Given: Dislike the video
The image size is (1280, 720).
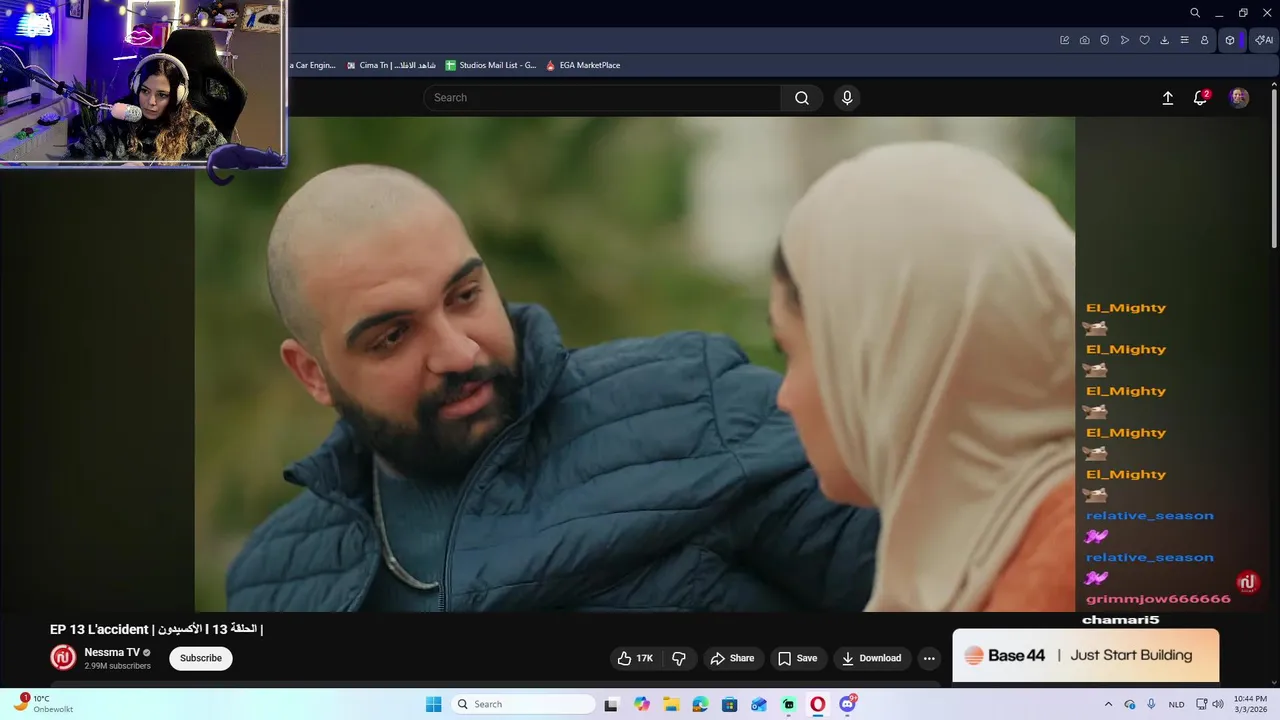Looking at the screenshot, I should (x=679, y=658).
